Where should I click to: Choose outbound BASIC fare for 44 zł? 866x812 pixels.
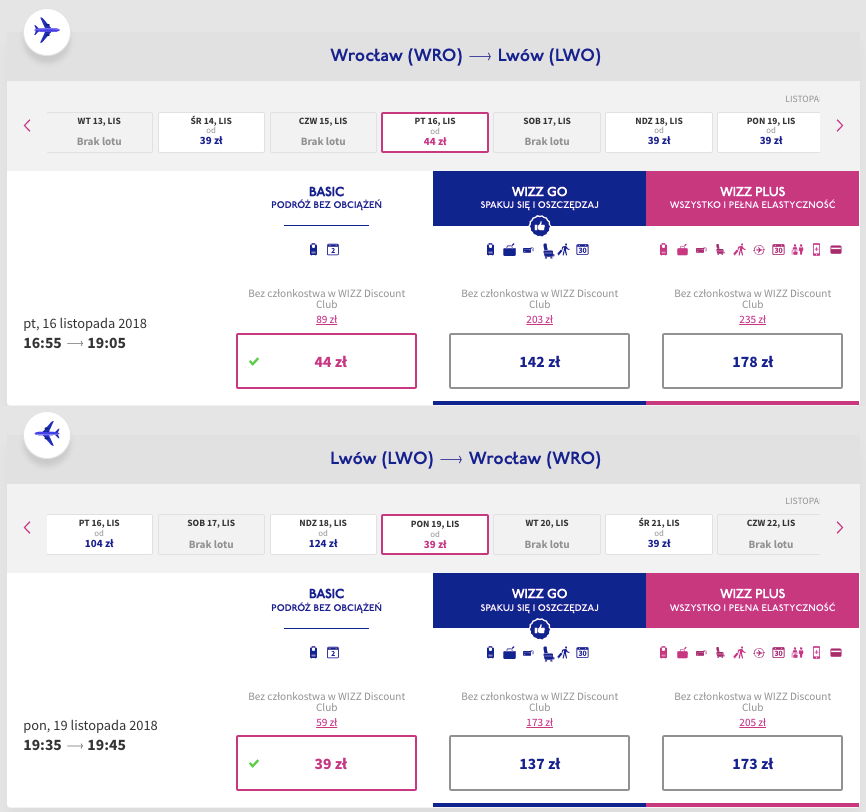click(326, 361)
